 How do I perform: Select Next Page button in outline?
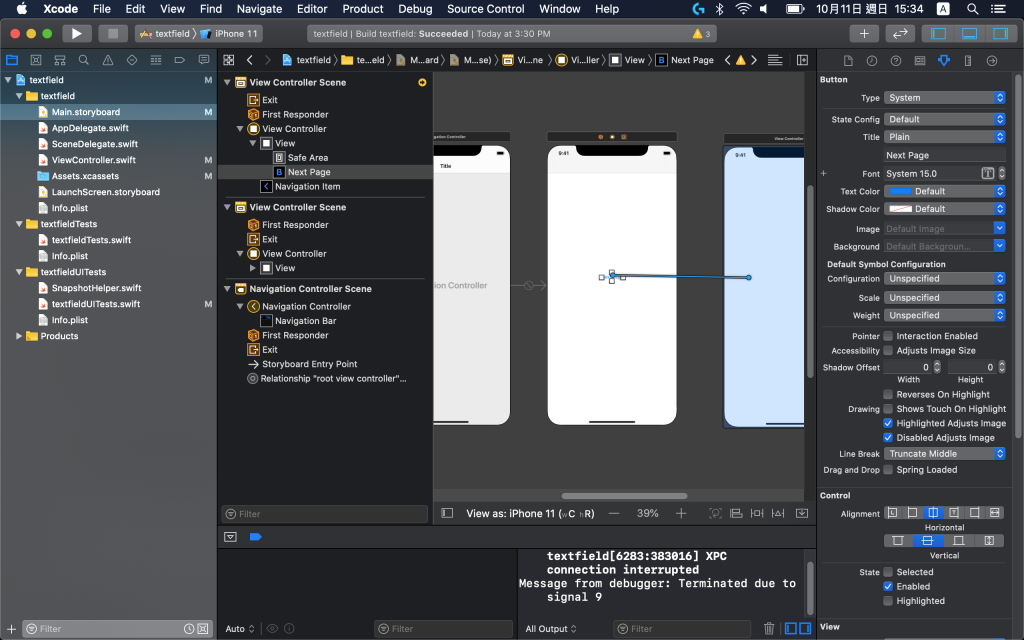click(308, 172)
